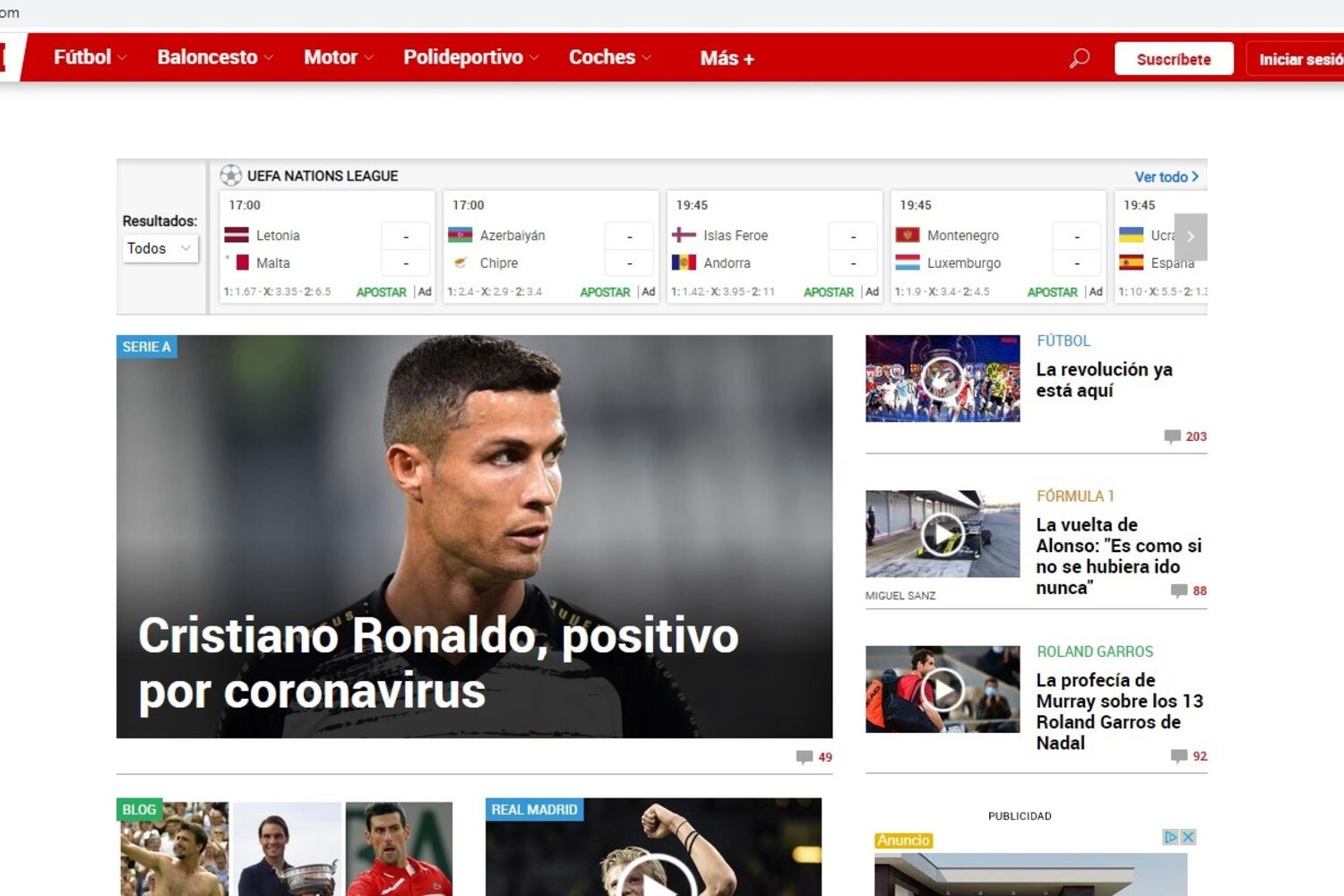Click APOSTAR for Letonia vs Malta
Image resolution: width=1344 pixels, height=896 pixels.
pyautogui.click(x=382, y=292)
